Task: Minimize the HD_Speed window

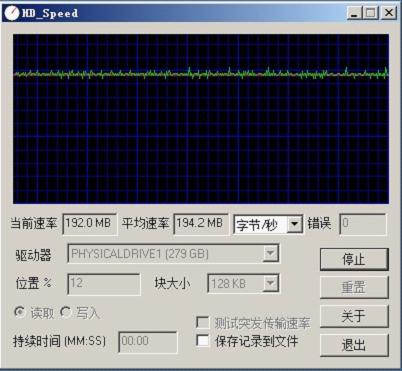Action: click(354, 13)
